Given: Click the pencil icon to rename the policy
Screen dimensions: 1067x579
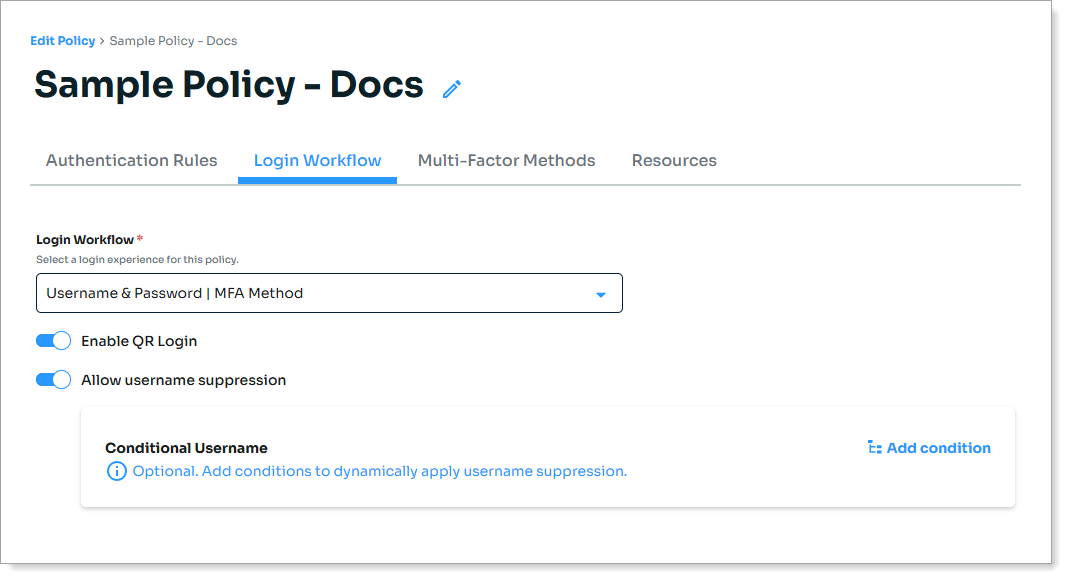Looking at the screenshot, I should point(451,89).
